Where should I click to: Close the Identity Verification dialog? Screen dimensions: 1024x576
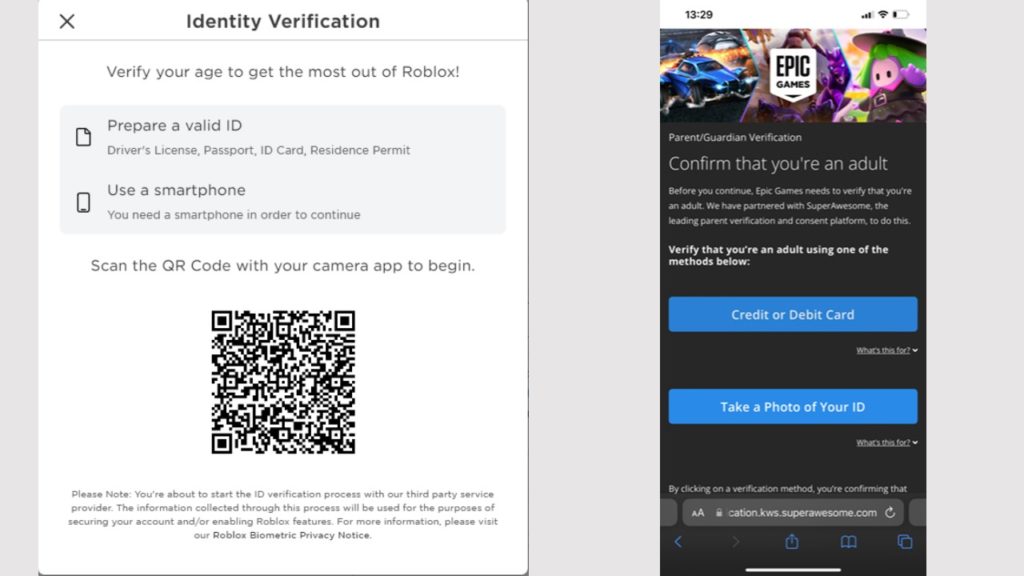point(67,21)
